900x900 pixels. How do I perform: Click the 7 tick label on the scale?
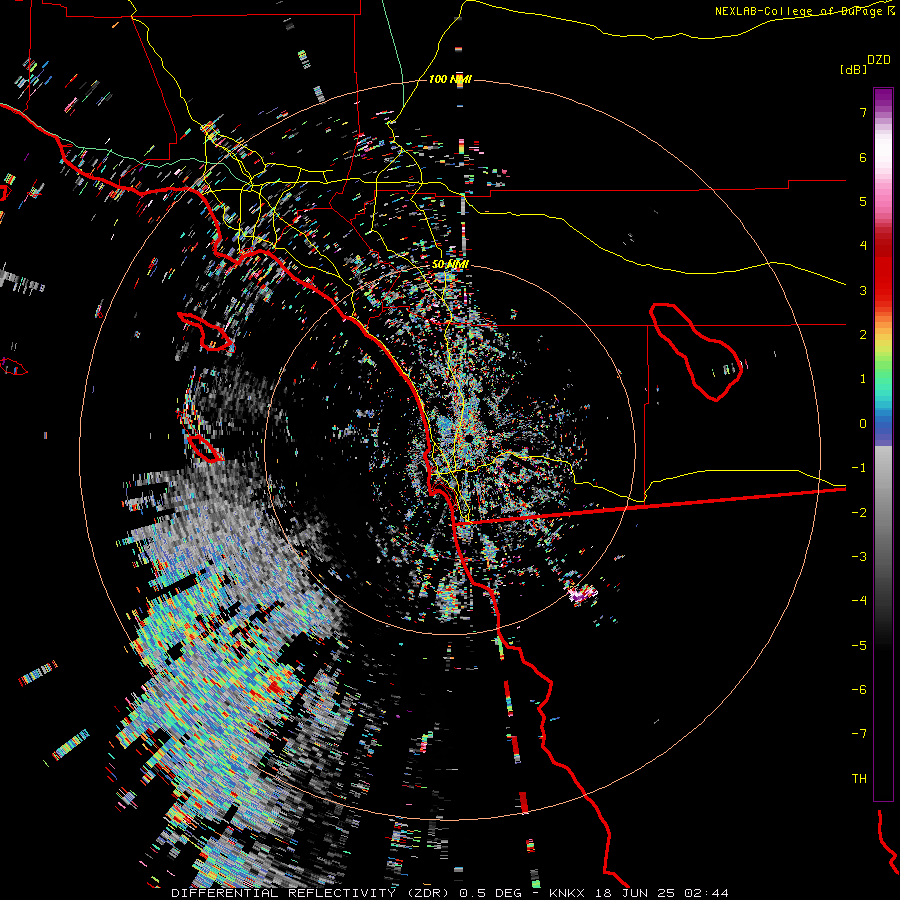click(863, 112)
